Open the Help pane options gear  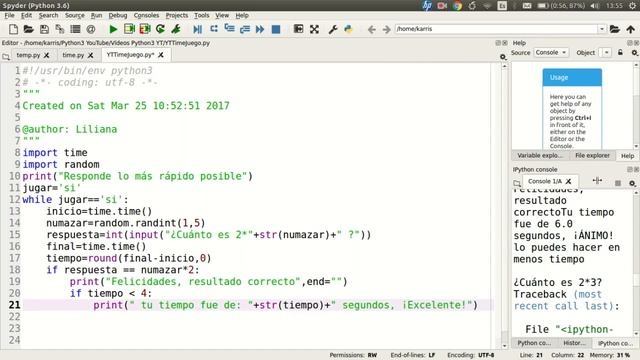(x=634, y=53)
